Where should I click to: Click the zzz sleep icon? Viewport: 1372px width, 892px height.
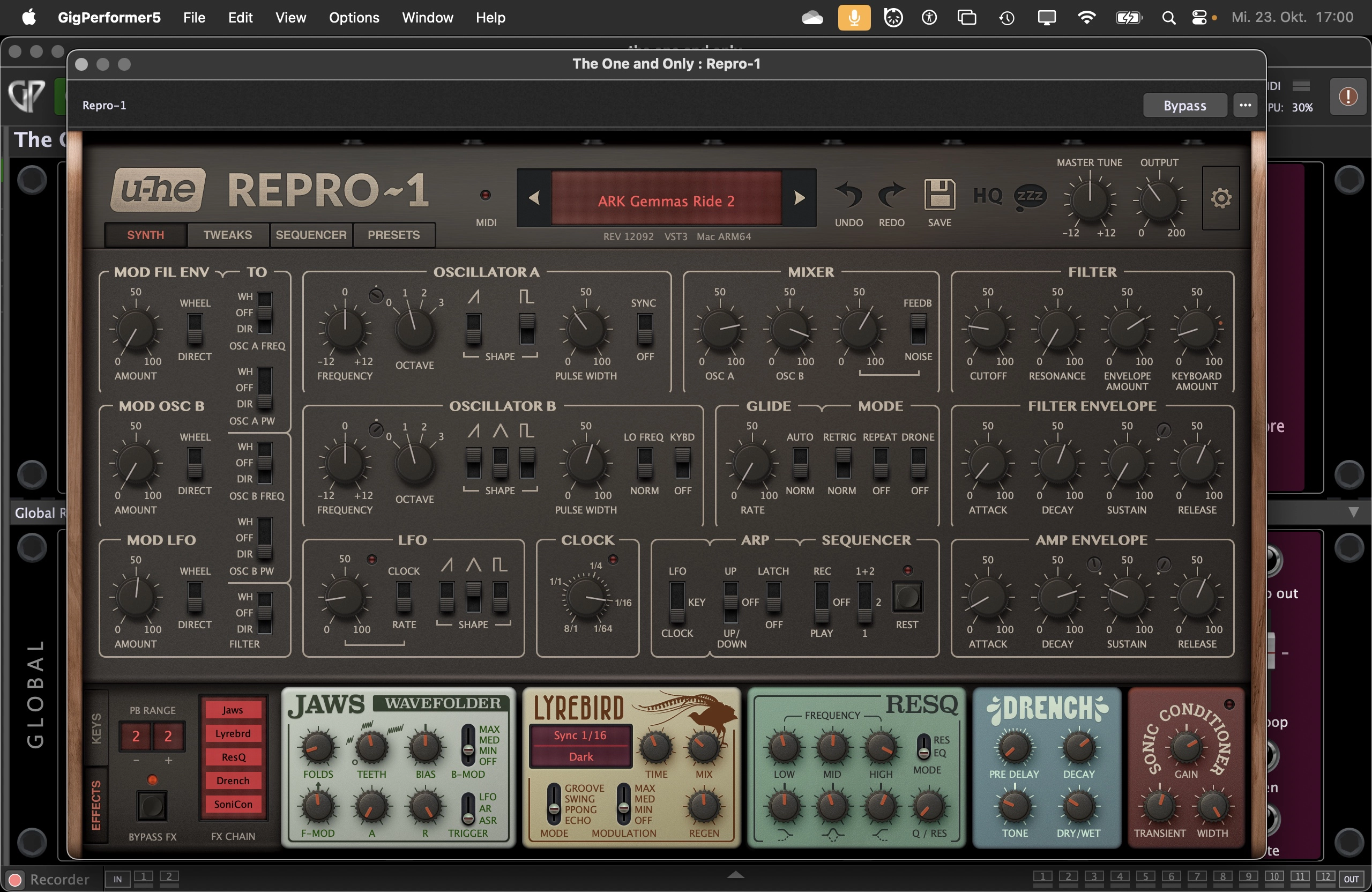point(1030,197)
